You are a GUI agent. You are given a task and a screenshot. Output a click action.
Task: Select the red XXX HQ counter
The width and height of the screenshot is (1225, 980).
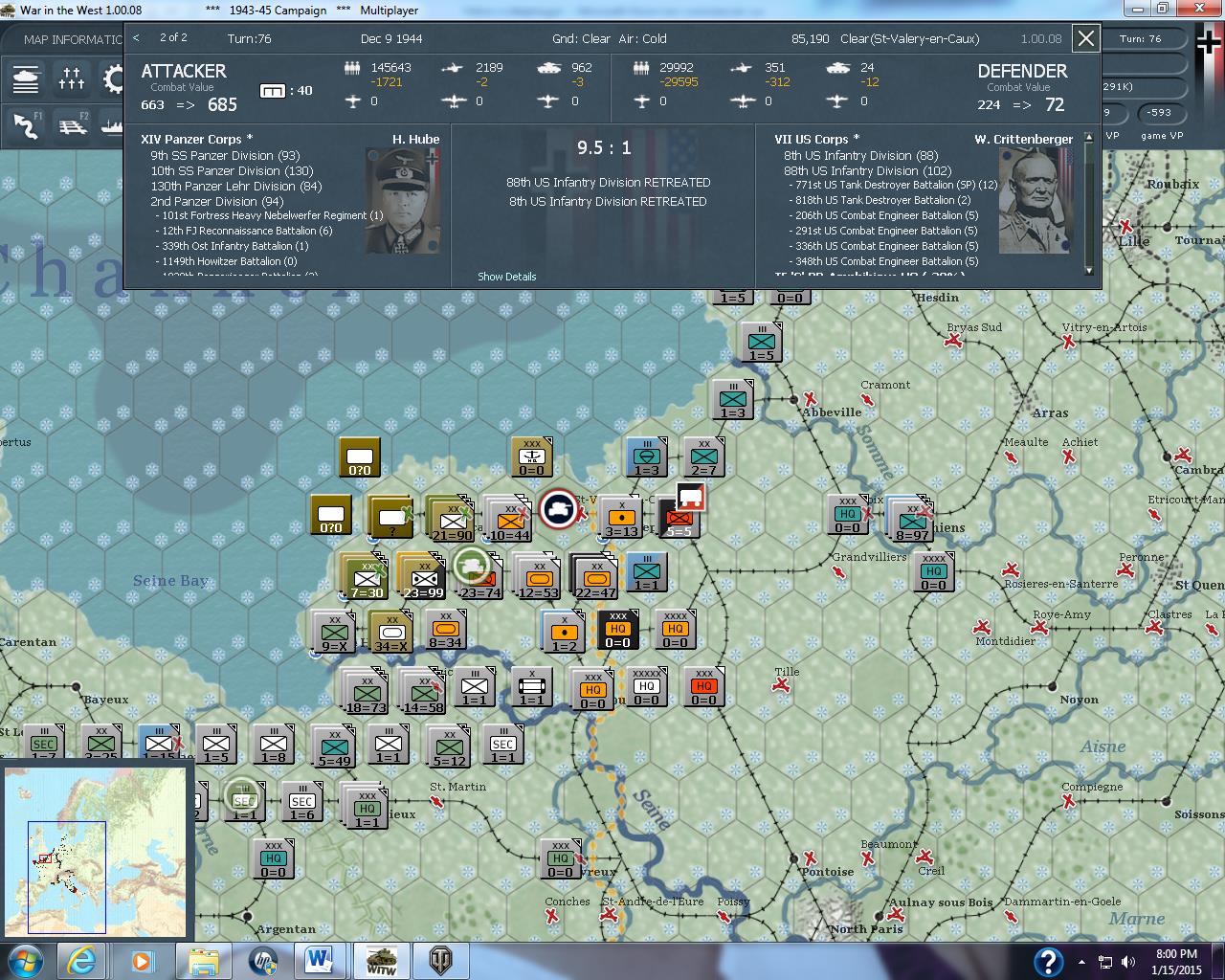point(703,688)
